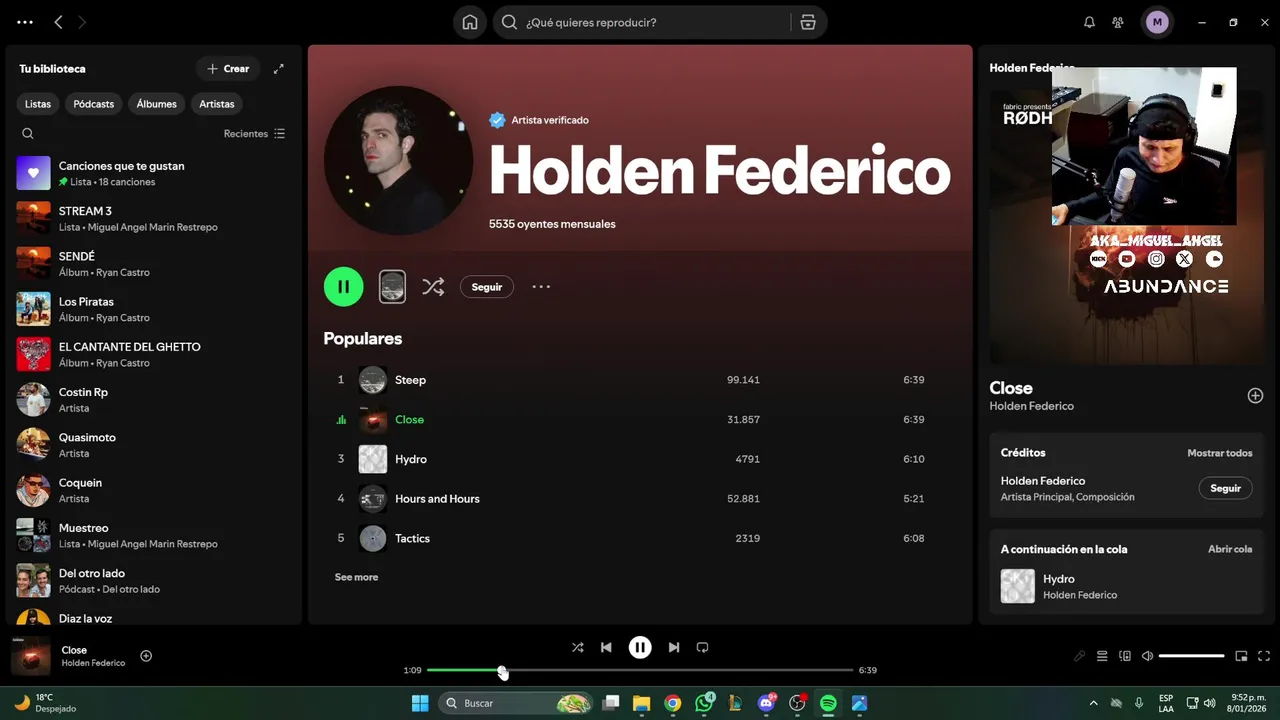Open Quasimoto artist
Screen dimensions: 1280x720
[155, 445]
